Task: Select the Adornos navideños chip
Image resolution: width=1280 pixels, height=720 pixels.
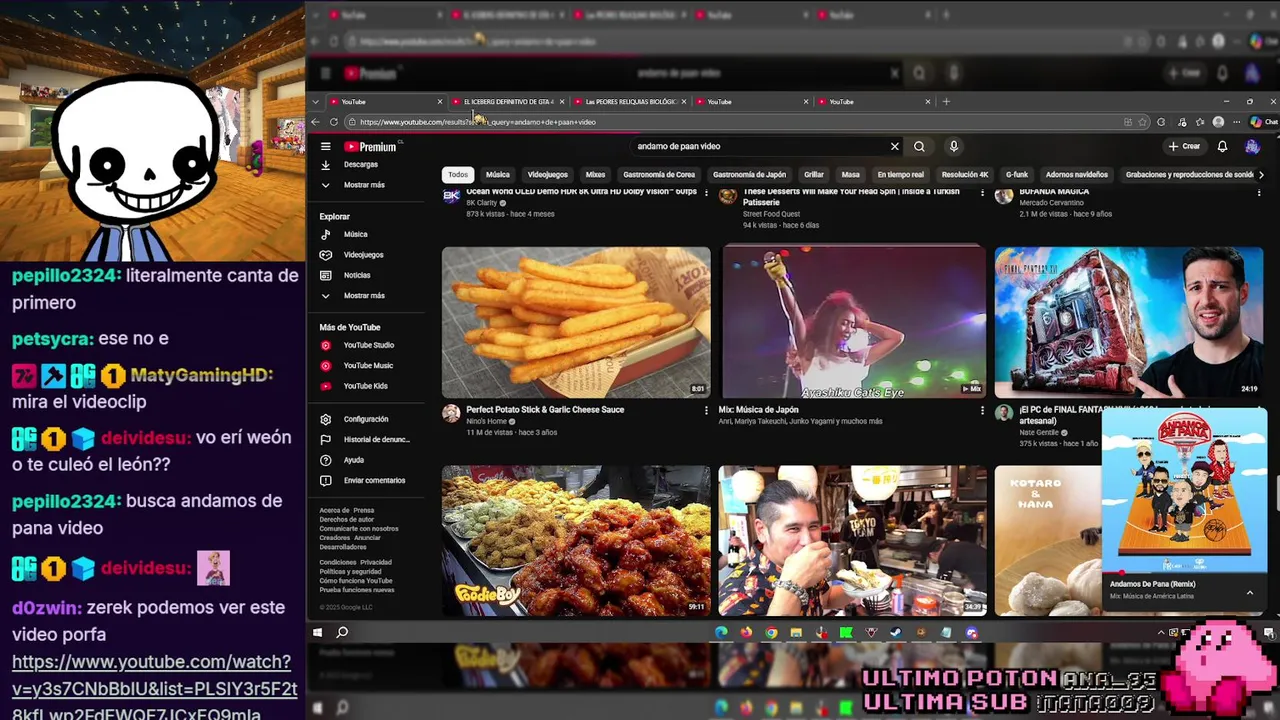Action: (1077, 174)
